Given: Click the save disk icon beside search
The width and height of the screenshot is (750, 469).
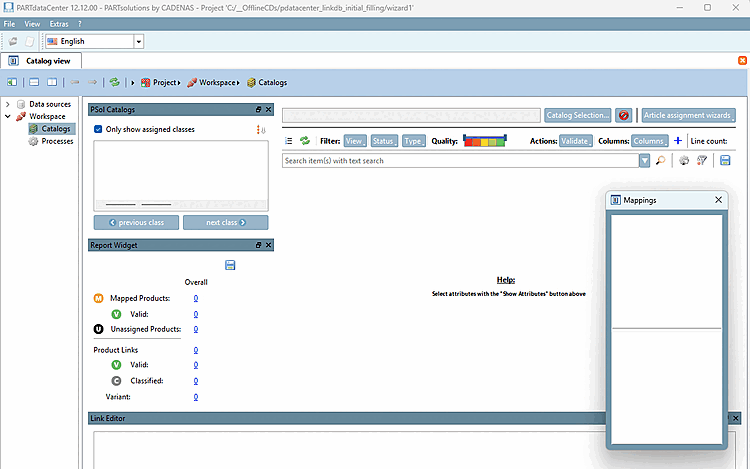Looking at the screenshot, I should tap(725, 161).
